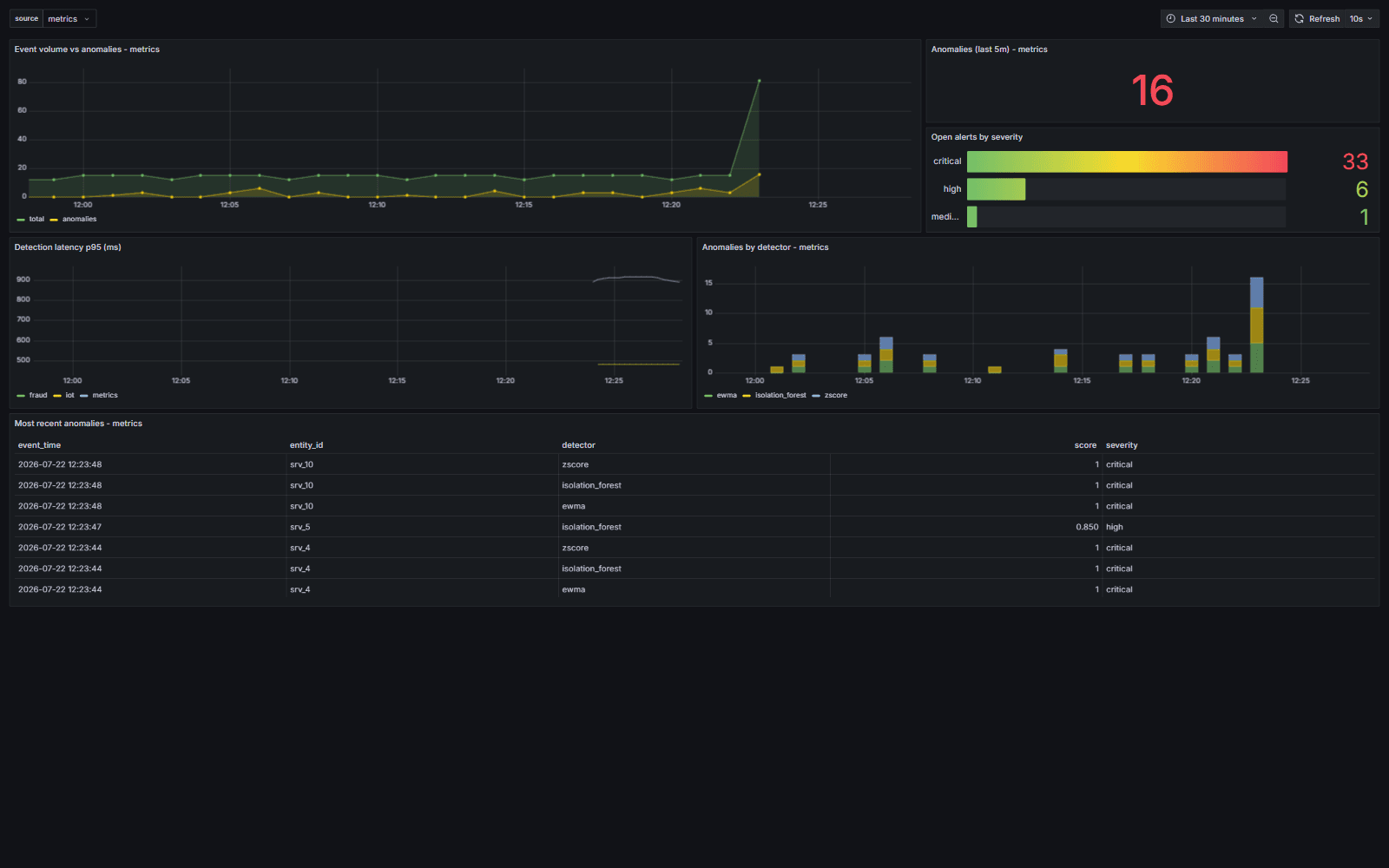Open the Anomalies by detector panel title
The image size is (1389, 868).
[765, 247]
